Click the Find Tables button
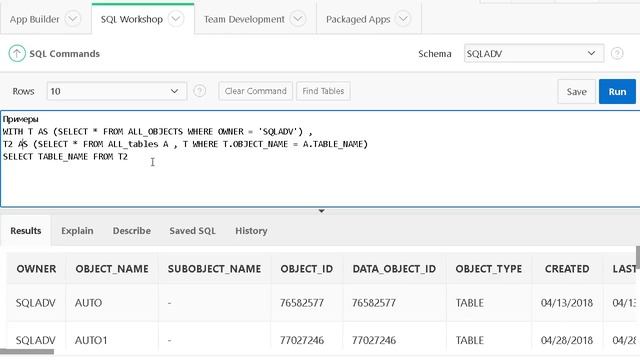The image size is (640, 360). point(323,91)
